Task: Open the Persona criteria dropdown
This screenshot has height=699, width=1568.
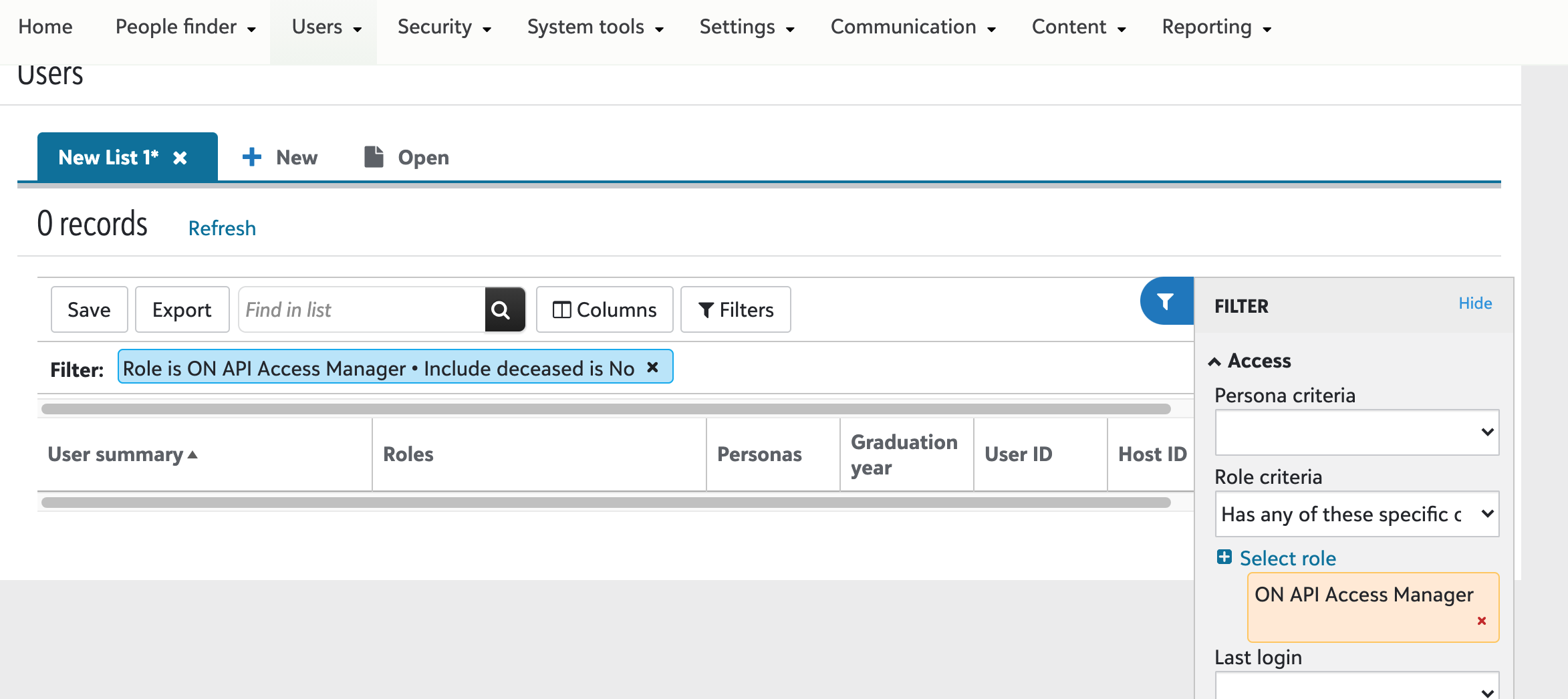Action: pos(1356,432)
